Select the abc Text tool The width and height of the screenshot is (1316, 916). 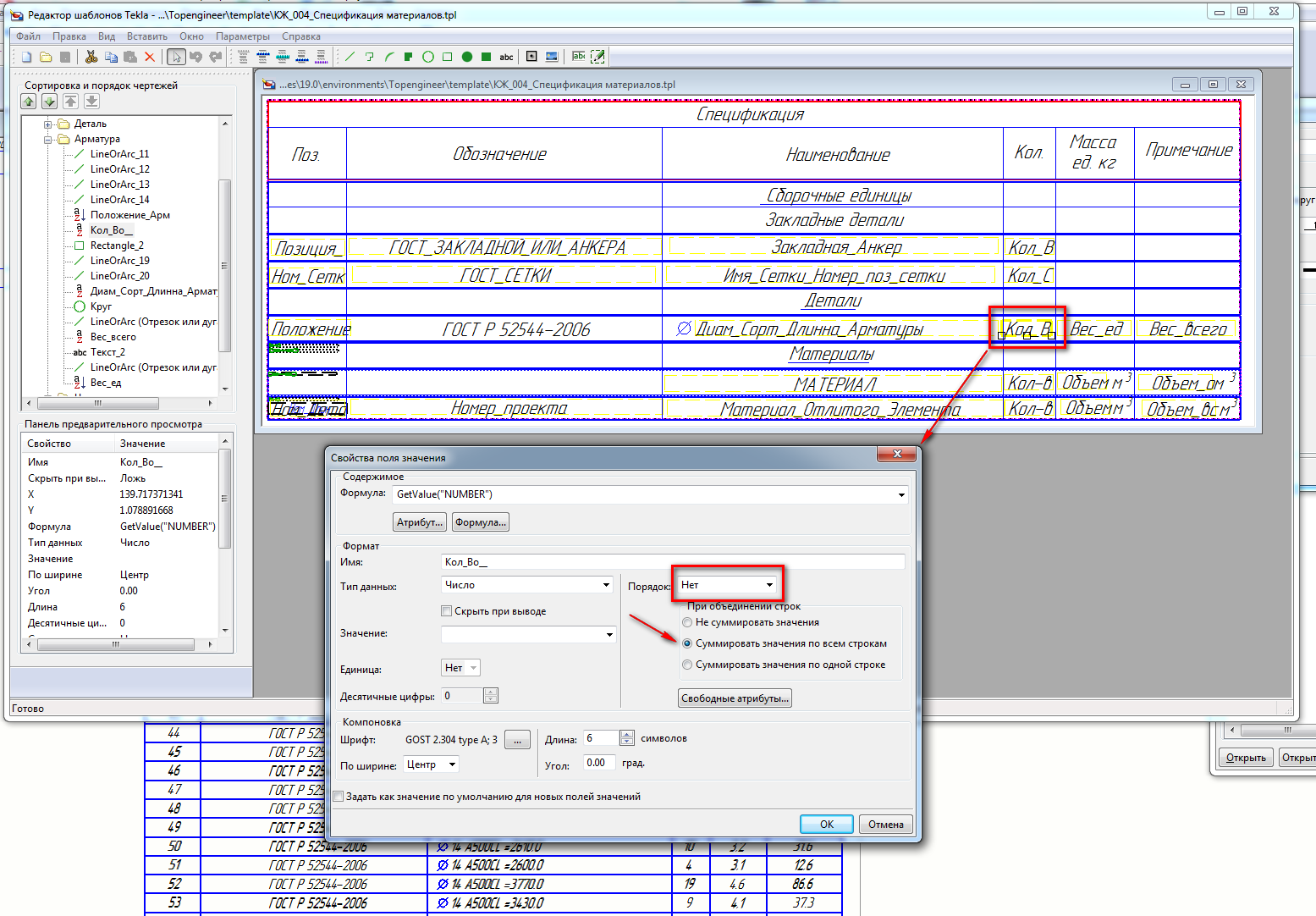point(506,57)
